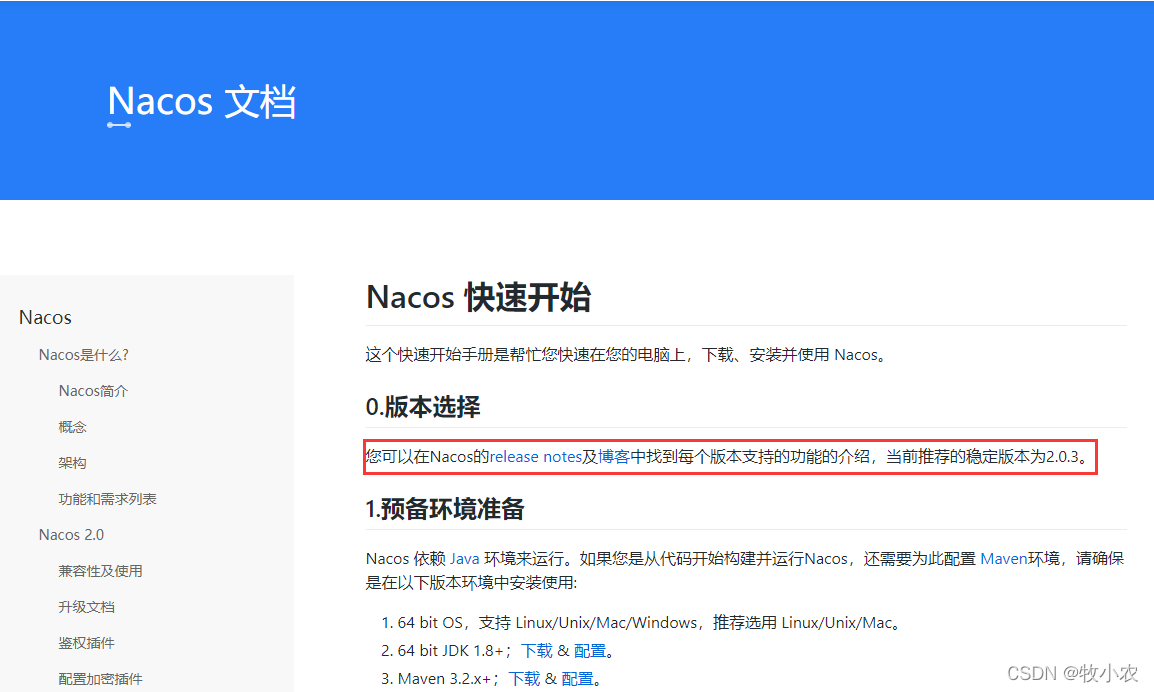
Task: Select 概念 in the sidebar
Action: click(x=72, y=427)
